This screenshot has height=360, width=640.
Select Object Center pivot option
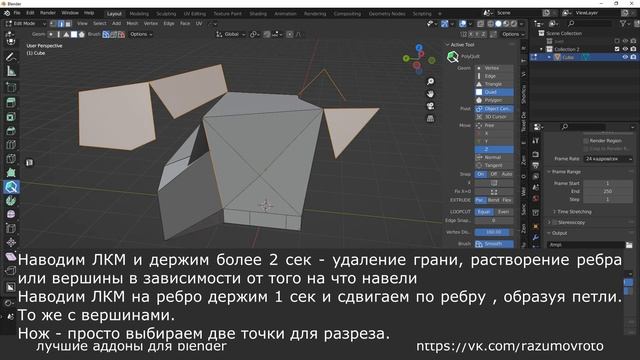tap(494, 109)
